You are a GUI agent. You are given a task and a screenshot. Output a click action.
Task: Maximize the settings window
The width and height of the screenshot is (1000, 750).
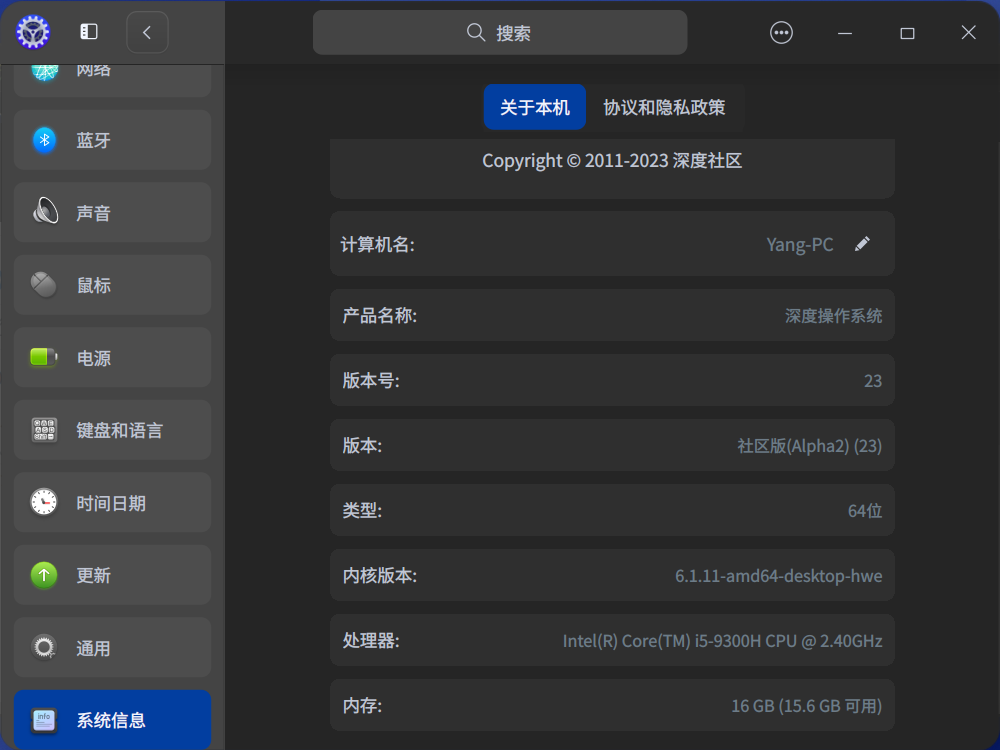tap(907, 33)
